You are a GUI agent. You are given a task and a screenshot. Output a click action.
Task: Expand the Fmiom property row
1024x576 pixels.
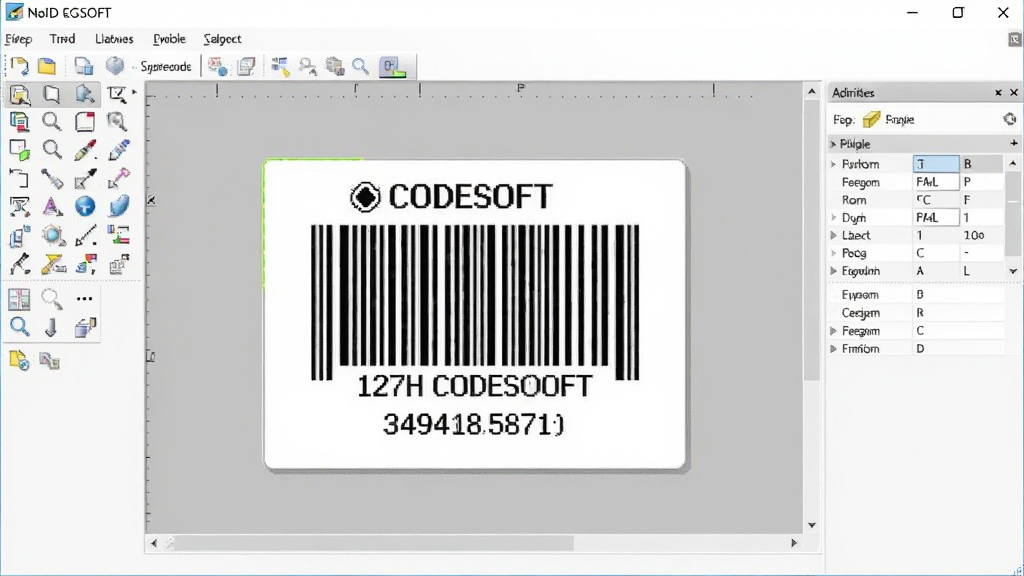click(x=833, y=349)
